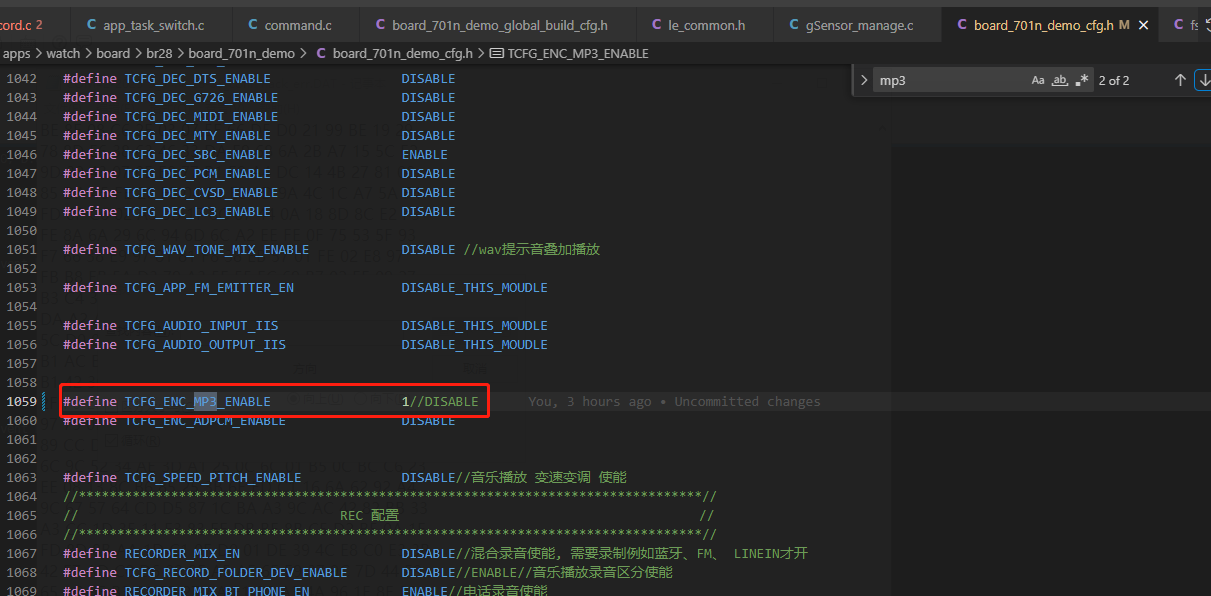Viewport: 1211px width, 596px height.
Task: Click DISABLE_THIS_MOUDLE beside TCFG_AUDIO_INPUT_IIS
Action: [475, 326]
